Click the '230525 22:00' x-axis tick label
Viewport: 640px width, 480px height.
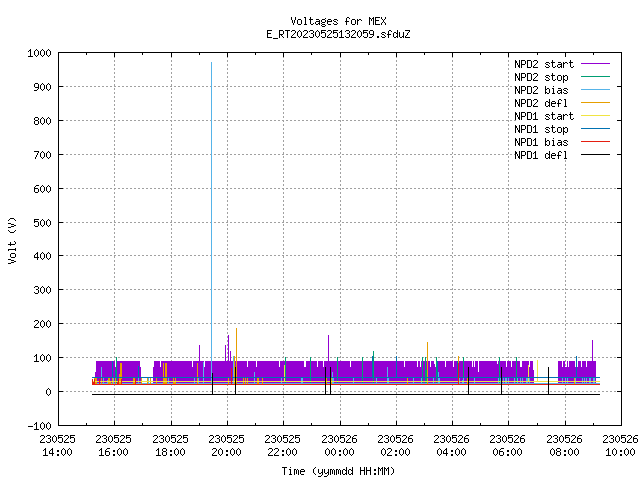pos(283,446)
